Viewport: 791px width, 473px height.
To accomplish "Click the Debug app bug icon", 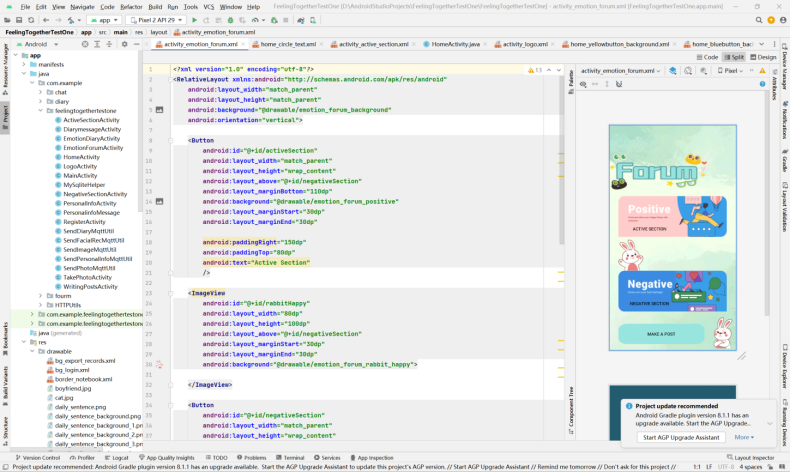I will click(x=231, y=20).
